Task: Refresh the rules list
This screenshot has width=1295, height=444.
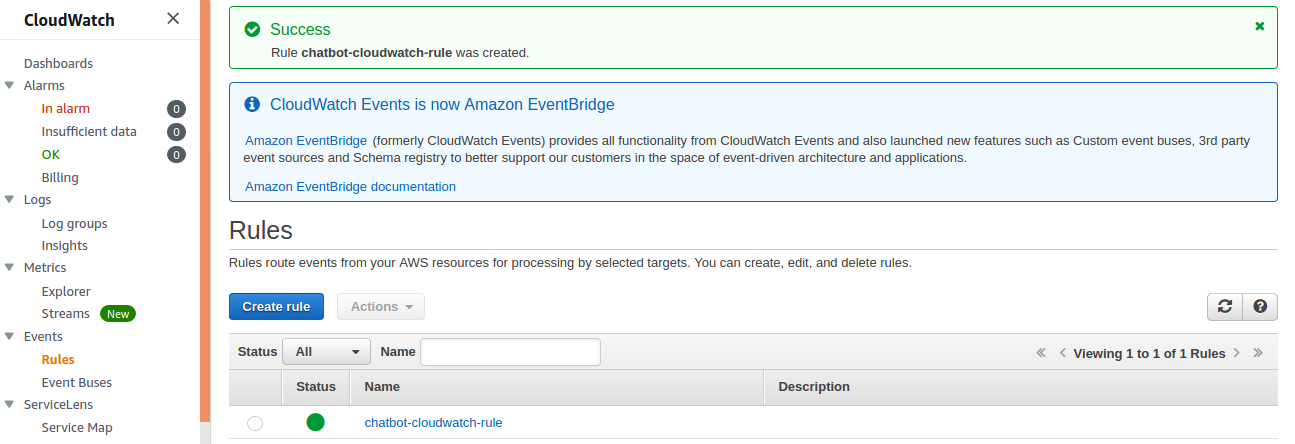Action: 1225,307
